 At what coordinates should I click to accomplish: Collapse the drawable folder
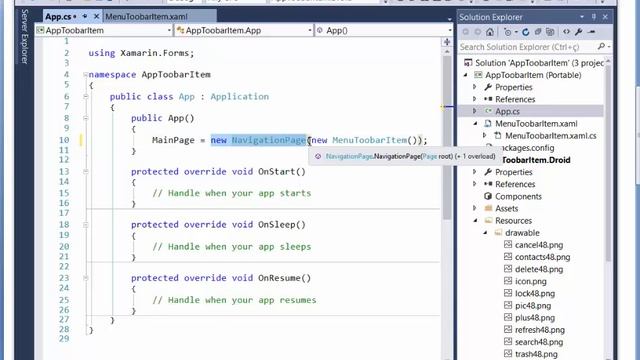[x=485, y=233]
